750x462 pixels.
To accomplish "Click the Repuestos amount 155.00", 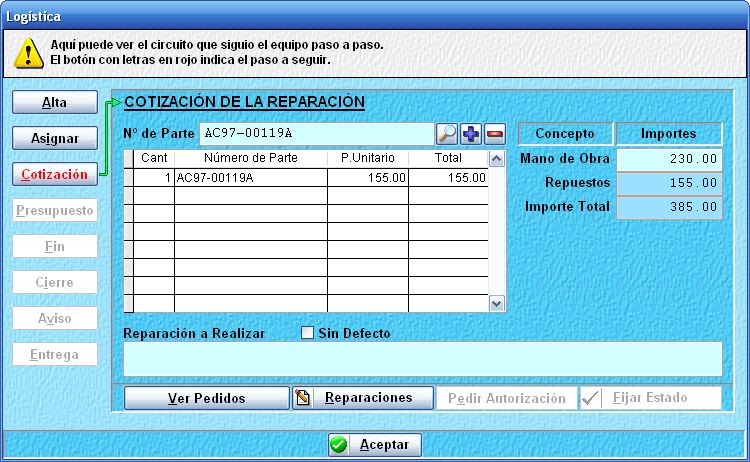I will [669, 183].
